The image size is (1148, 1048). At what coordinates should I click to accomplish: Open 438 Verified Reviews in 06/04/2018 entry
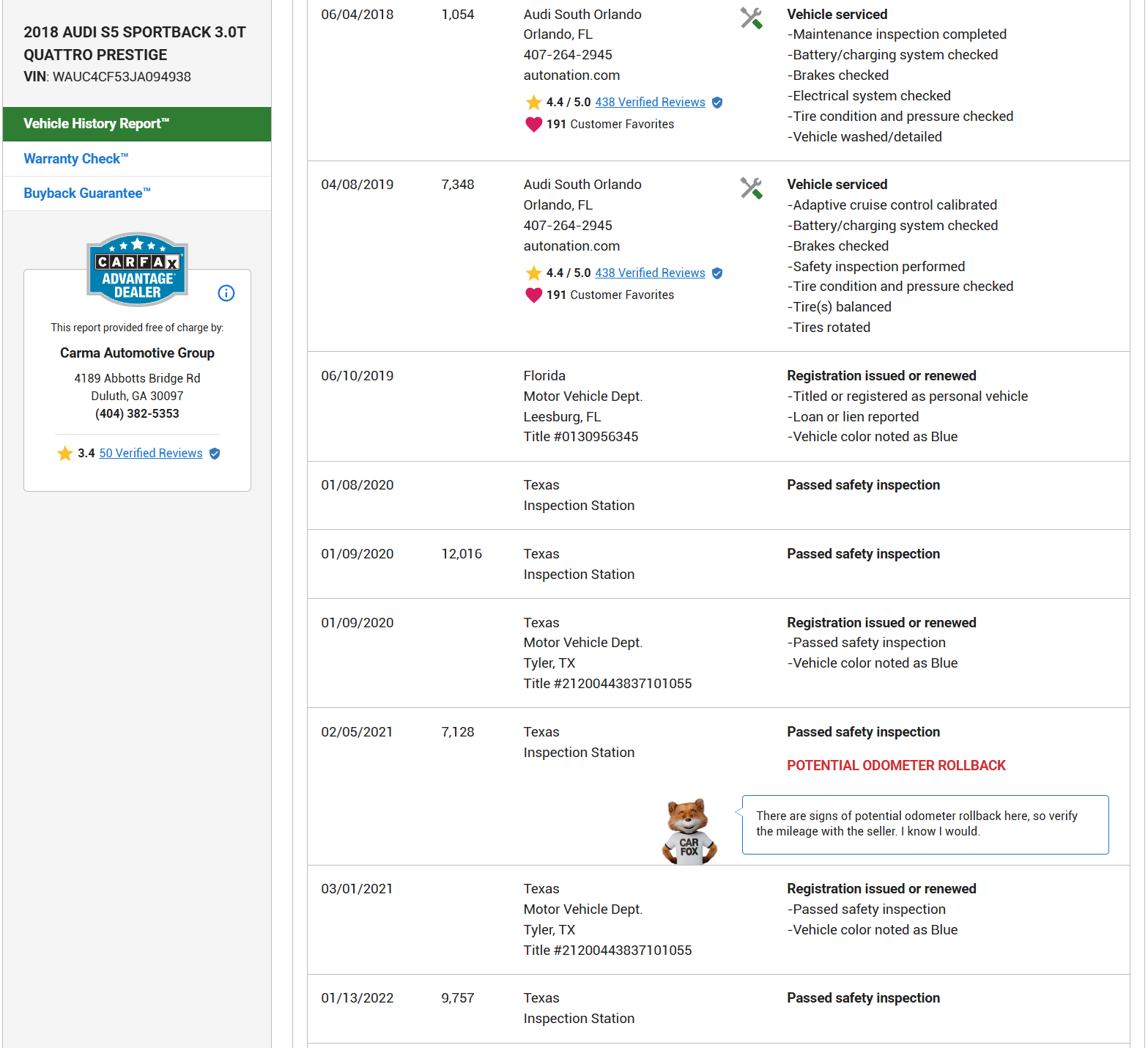click(650, 103)
